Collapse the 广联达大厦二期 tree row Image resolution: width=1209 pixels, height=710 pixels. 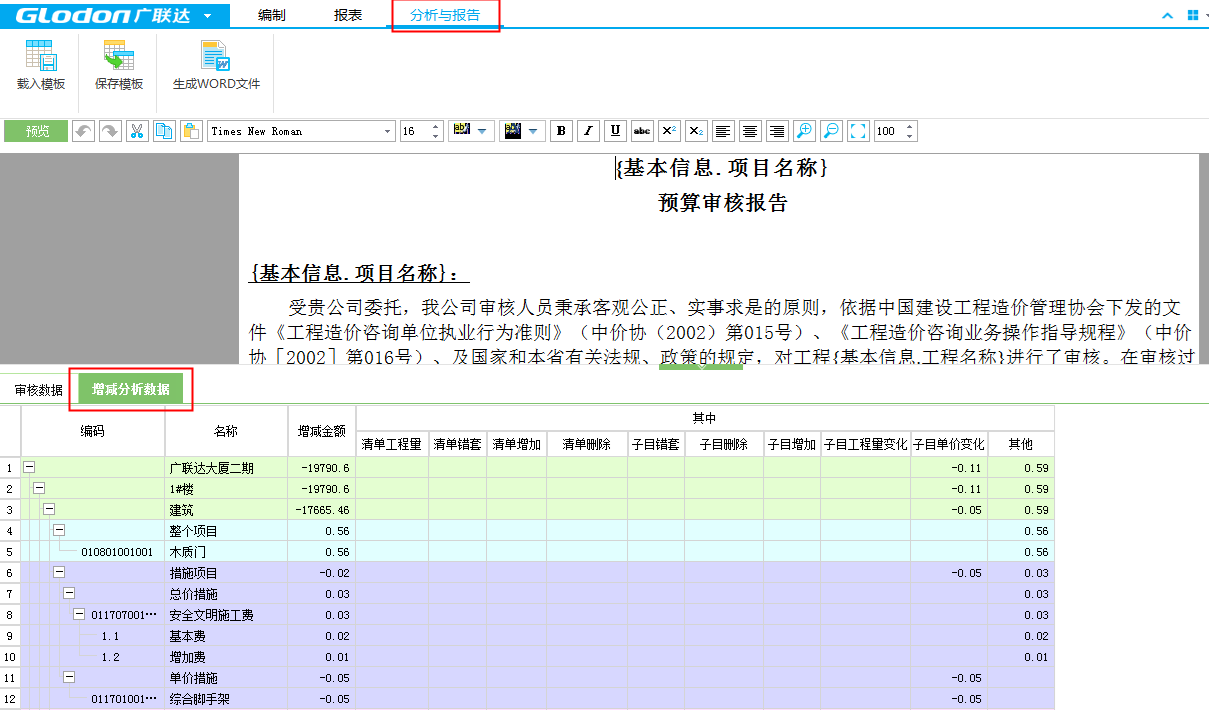(28, 468)
